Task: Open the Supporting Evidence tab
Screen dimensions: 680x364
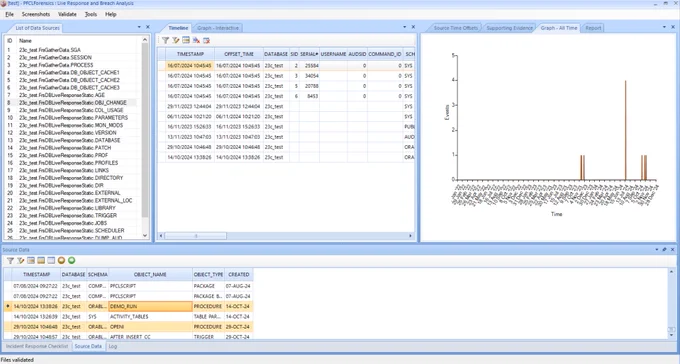Action: pyautogui.click(x=509, y=28)
